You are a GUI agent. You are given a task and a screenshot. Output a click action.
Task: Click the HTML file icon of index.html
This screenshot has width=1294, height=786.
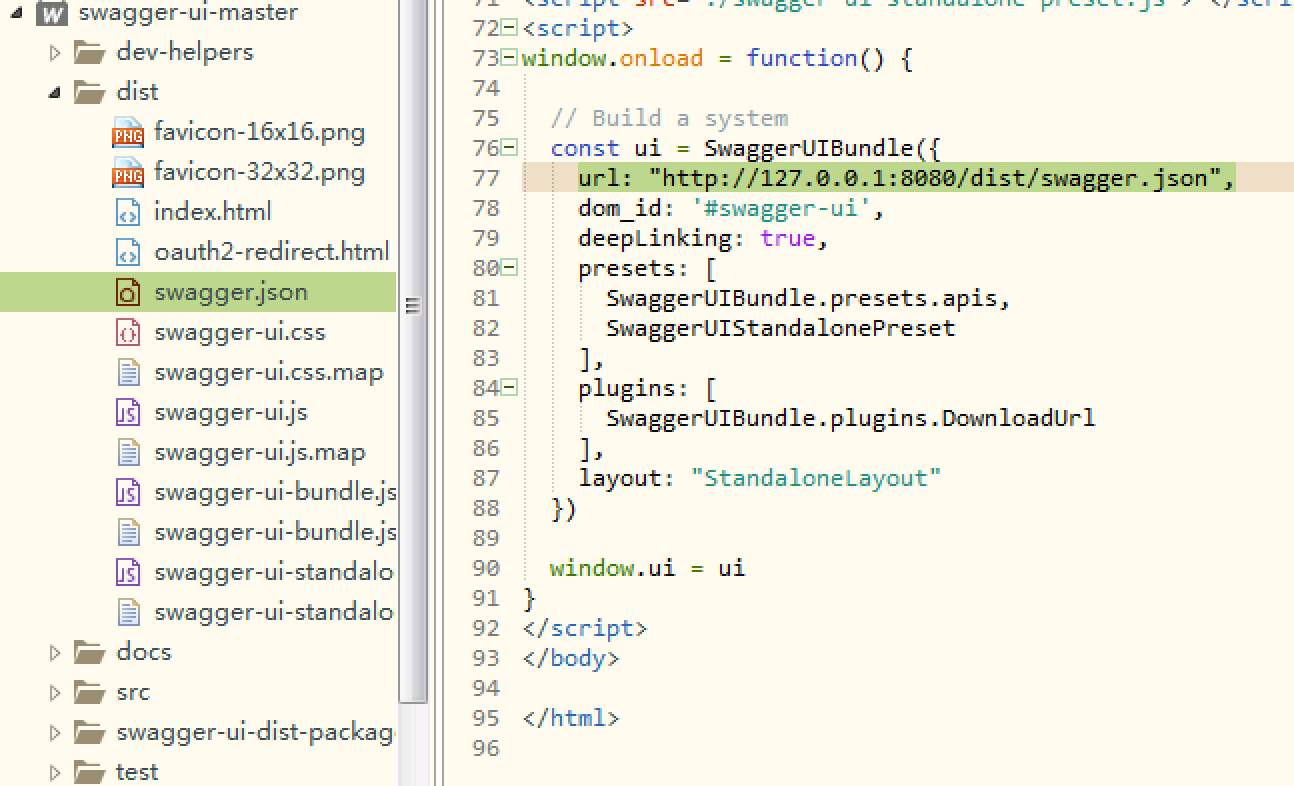(128, 212)
